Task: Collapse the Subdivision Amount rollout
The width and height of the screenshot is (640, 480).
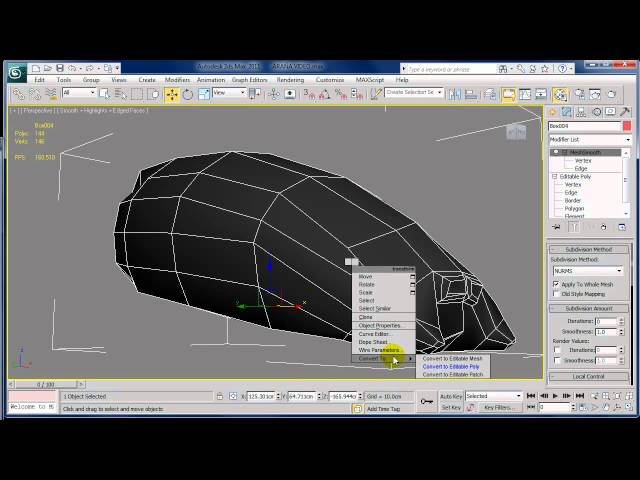Action: tap(588, 309)
